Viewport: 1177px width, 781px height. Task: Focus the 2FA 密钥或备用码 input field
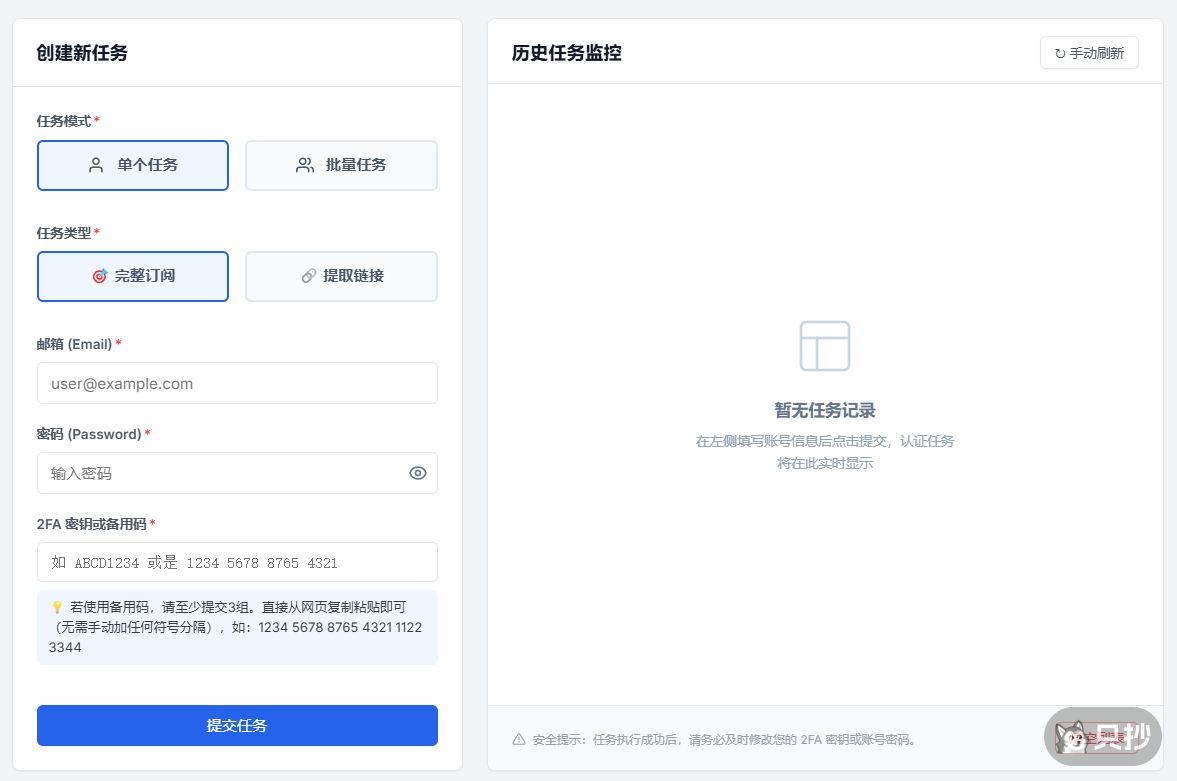(x=237, y=562)
